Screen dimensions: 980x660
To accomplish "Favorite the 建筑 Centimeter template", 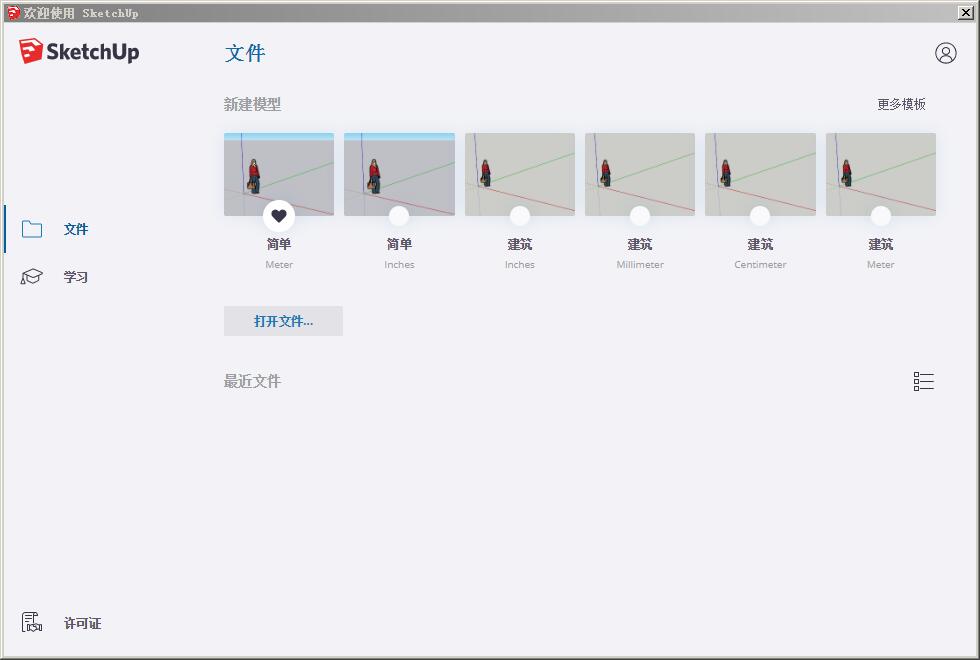I will pyautogui.click(x=760, y=216).
